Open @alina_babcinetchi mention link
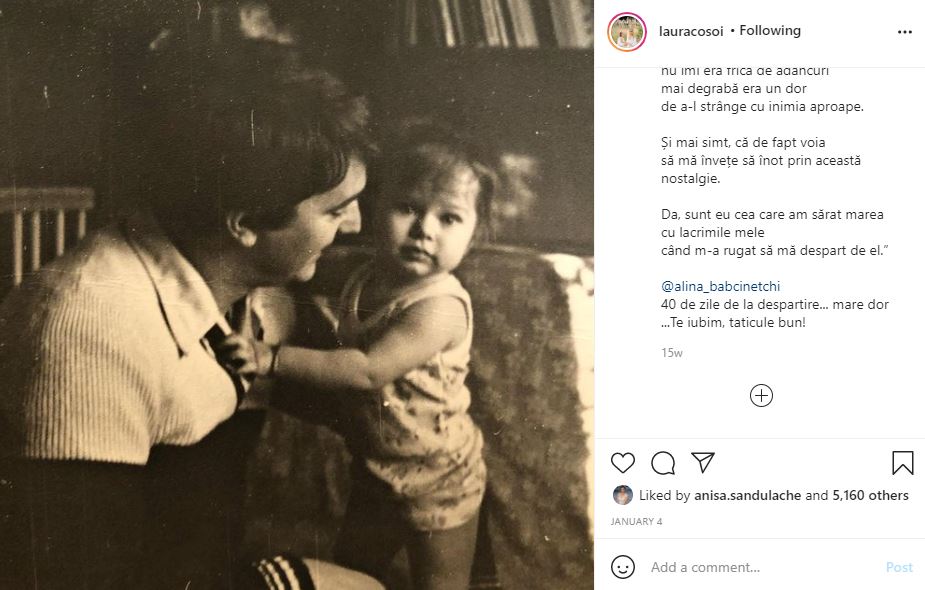Screen dimensions: 925x590 click(720, 286)
